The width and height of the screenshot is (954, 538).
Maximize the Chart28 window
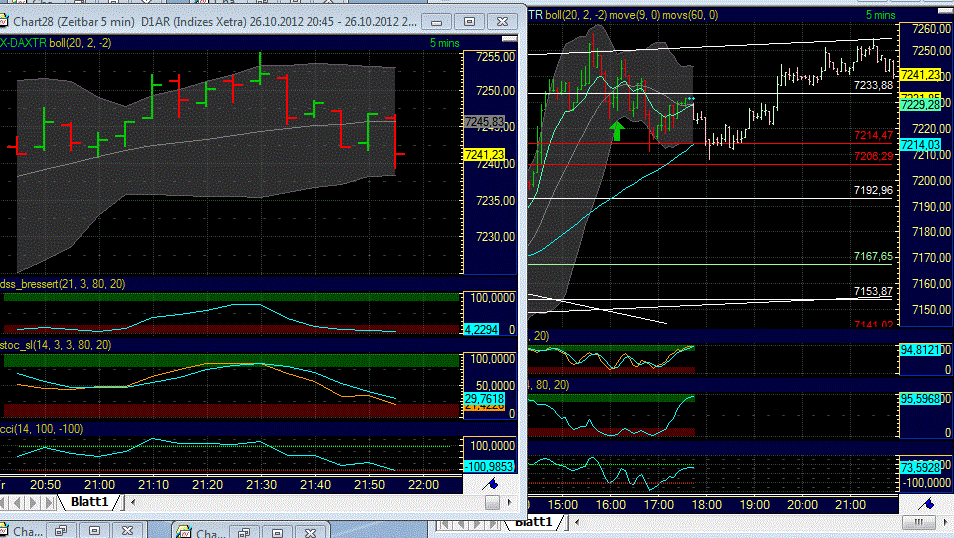pyautogui.click(x=469, y=21)
